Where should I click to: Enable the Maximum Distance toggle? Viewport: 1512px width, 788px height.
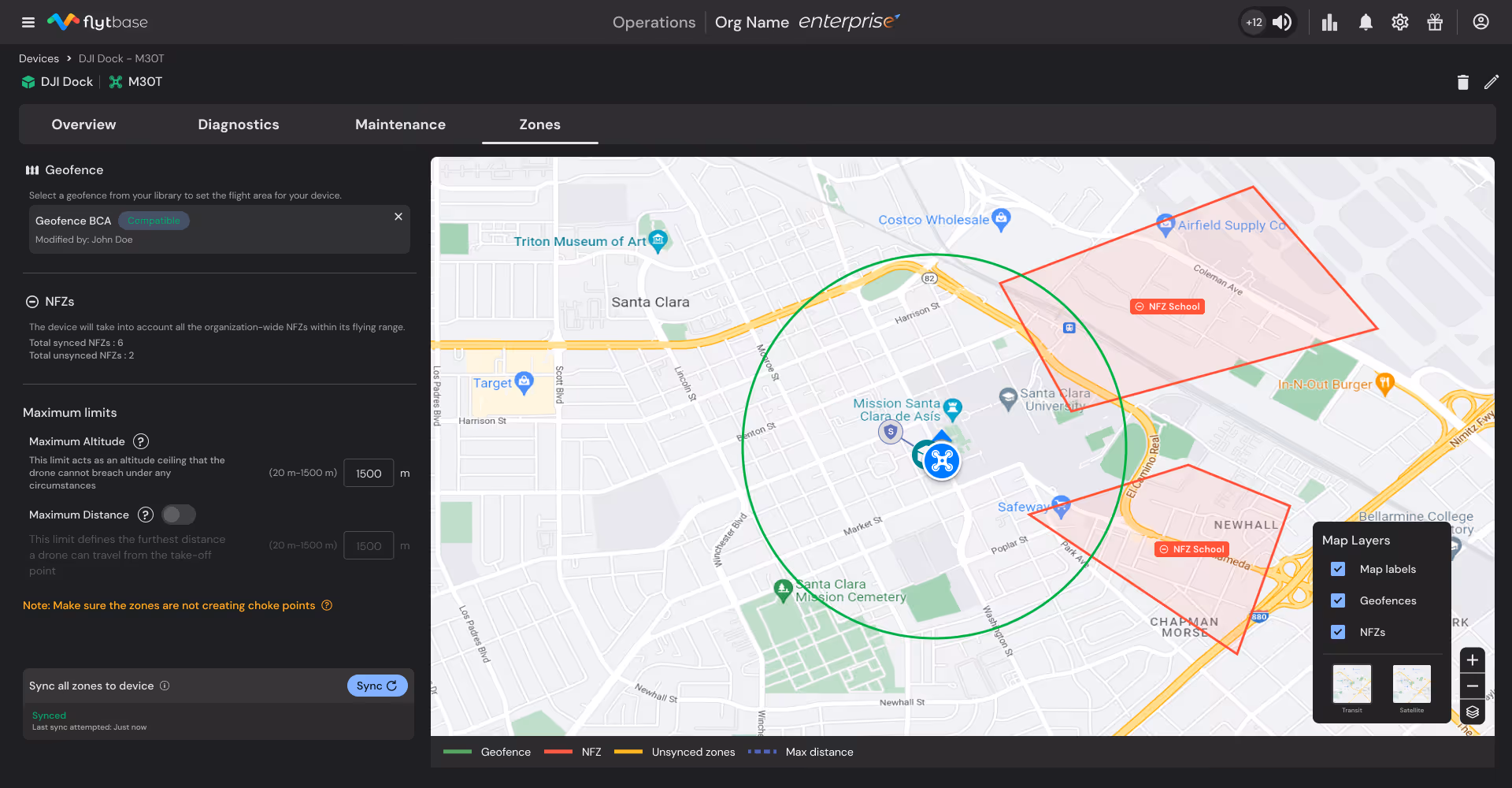click(179, 515)
